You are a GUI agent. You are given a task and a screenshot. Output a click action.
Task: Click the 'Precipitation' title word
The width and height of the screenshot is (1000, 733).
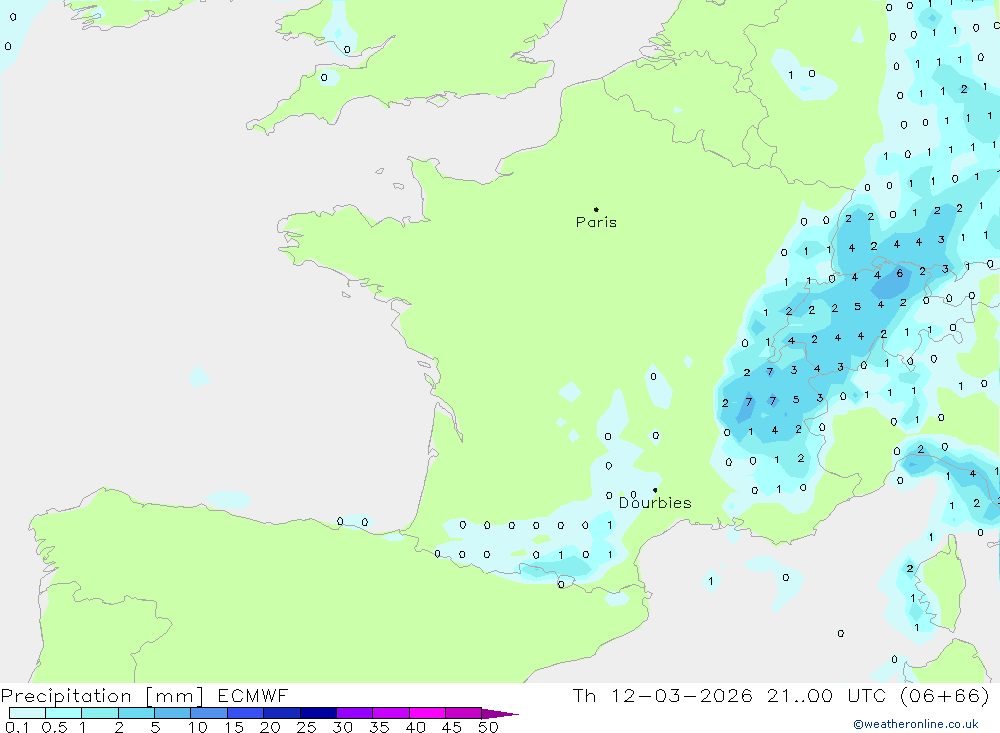tap(66, 696)
